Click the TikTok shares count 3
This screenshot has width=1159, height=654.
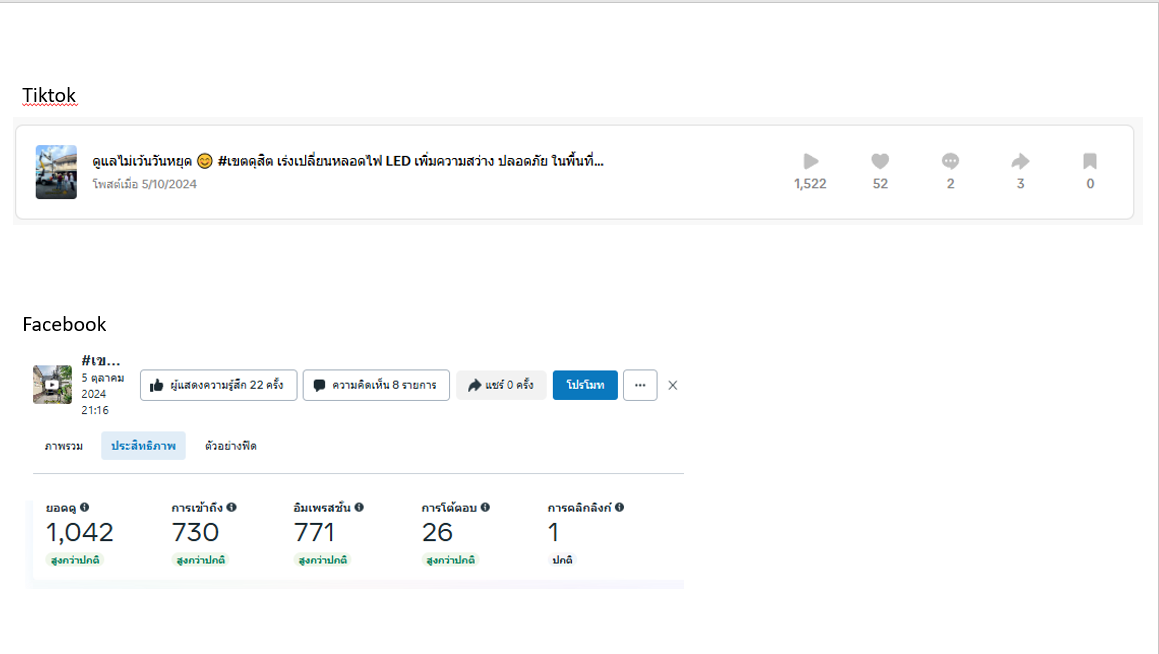click(x=1020, y=184)
